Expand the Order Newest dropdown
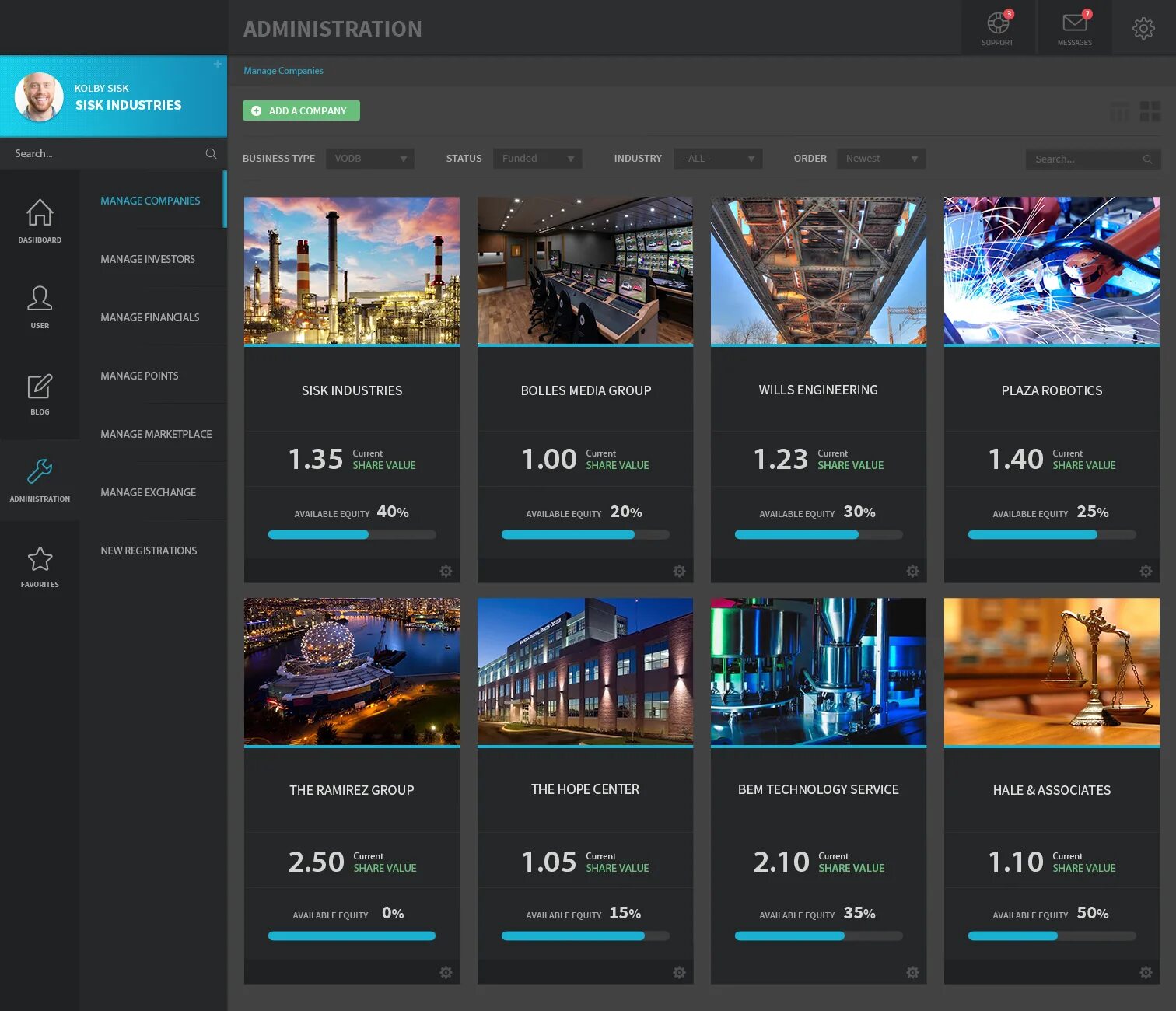This screenshot has width=1176, height=1011. tap(881, 159)
